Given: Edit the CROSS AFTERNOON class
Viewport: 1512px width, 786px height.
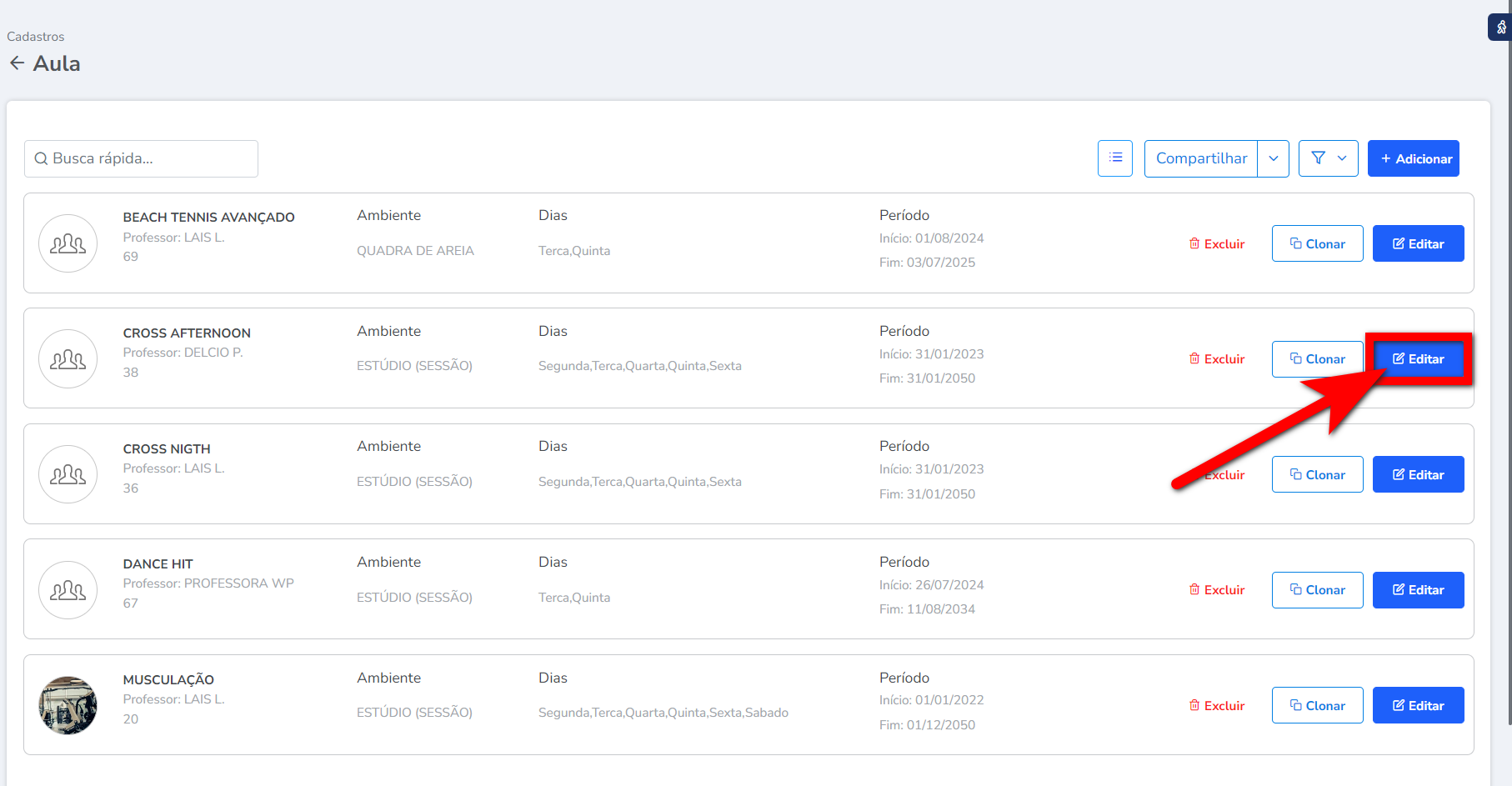Looking at the screenshot, I should click(1418, 359).
